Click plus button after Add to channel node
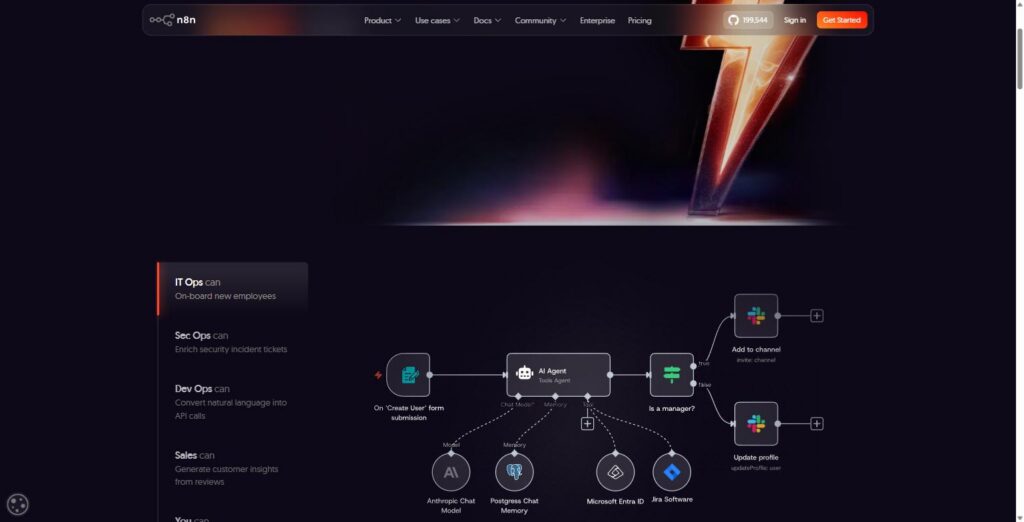 [816, 316]
